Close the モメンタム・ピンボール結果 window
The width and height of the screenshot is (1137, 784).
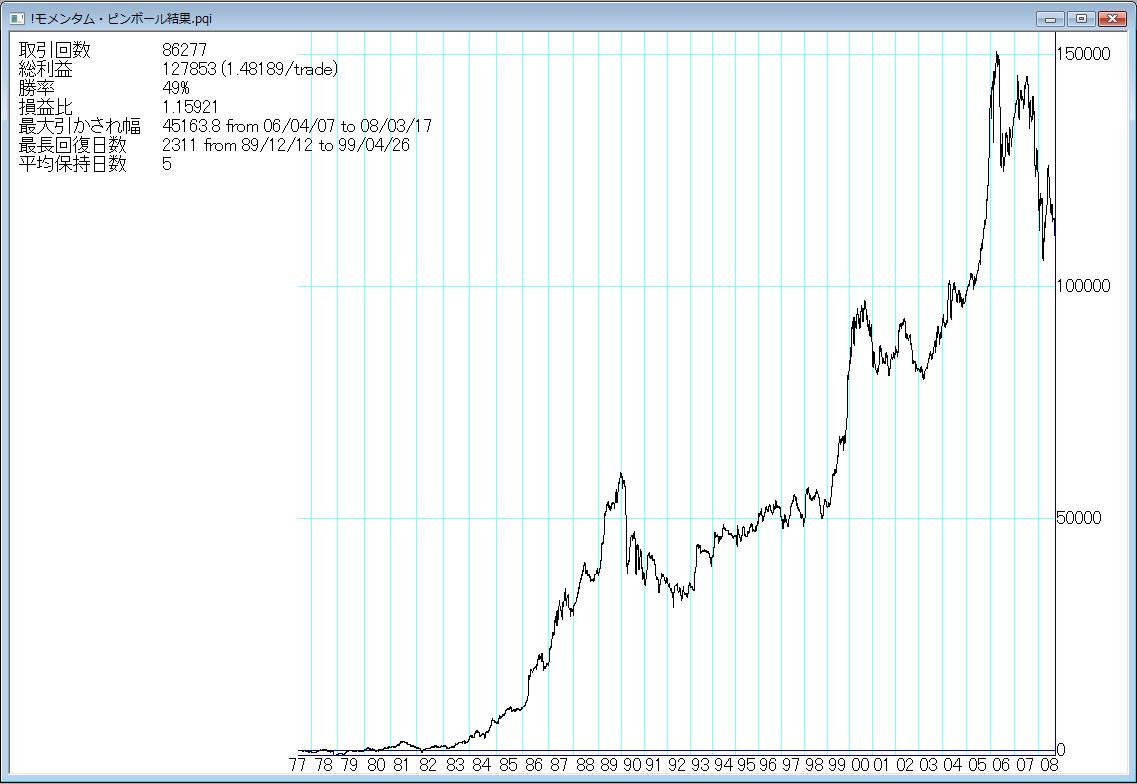click(x=1111, y=18)
